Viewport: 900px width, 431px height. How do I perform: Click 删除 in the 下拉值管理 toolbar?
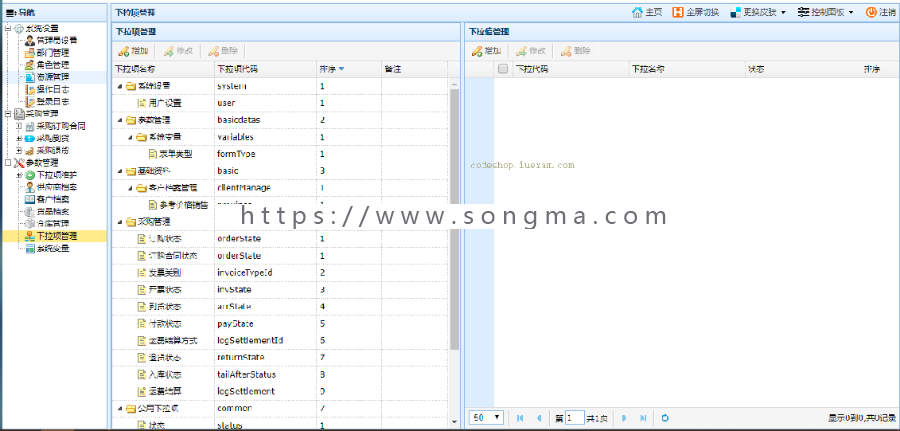576,51
